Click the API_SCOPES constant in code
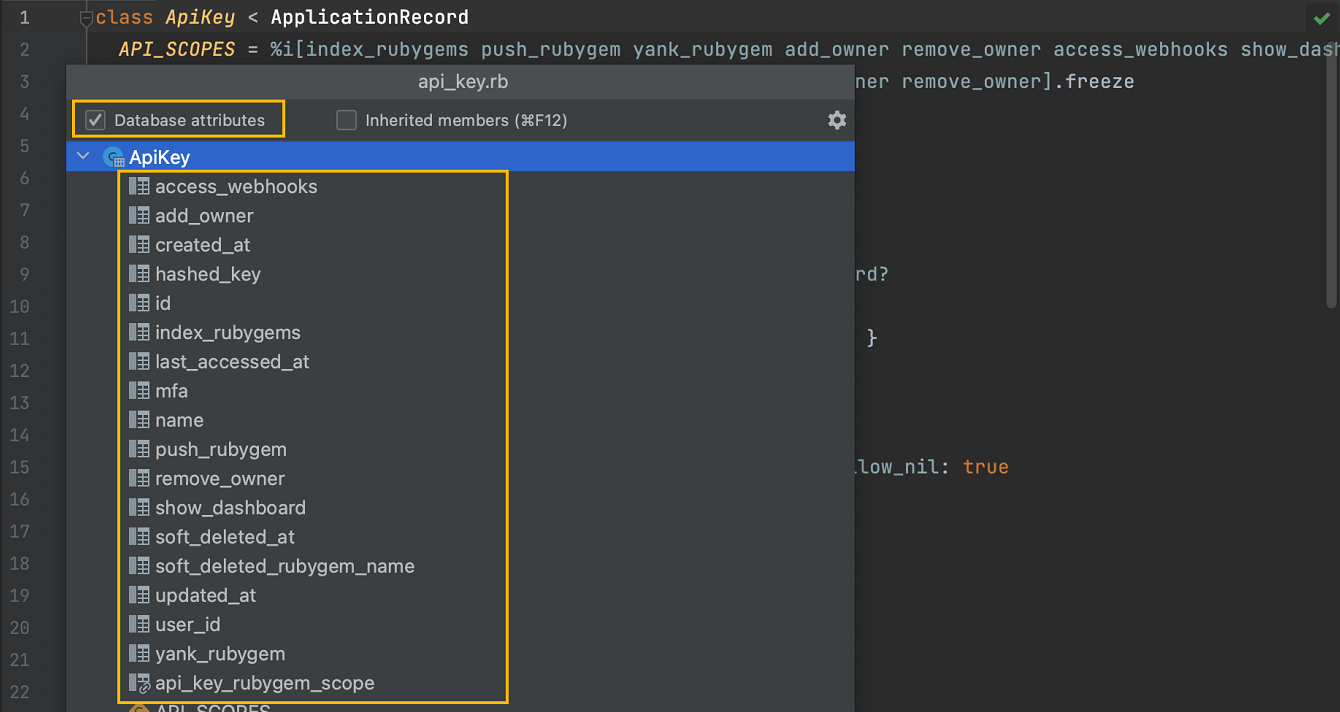 pyautogui.click(x=177, y=50)
